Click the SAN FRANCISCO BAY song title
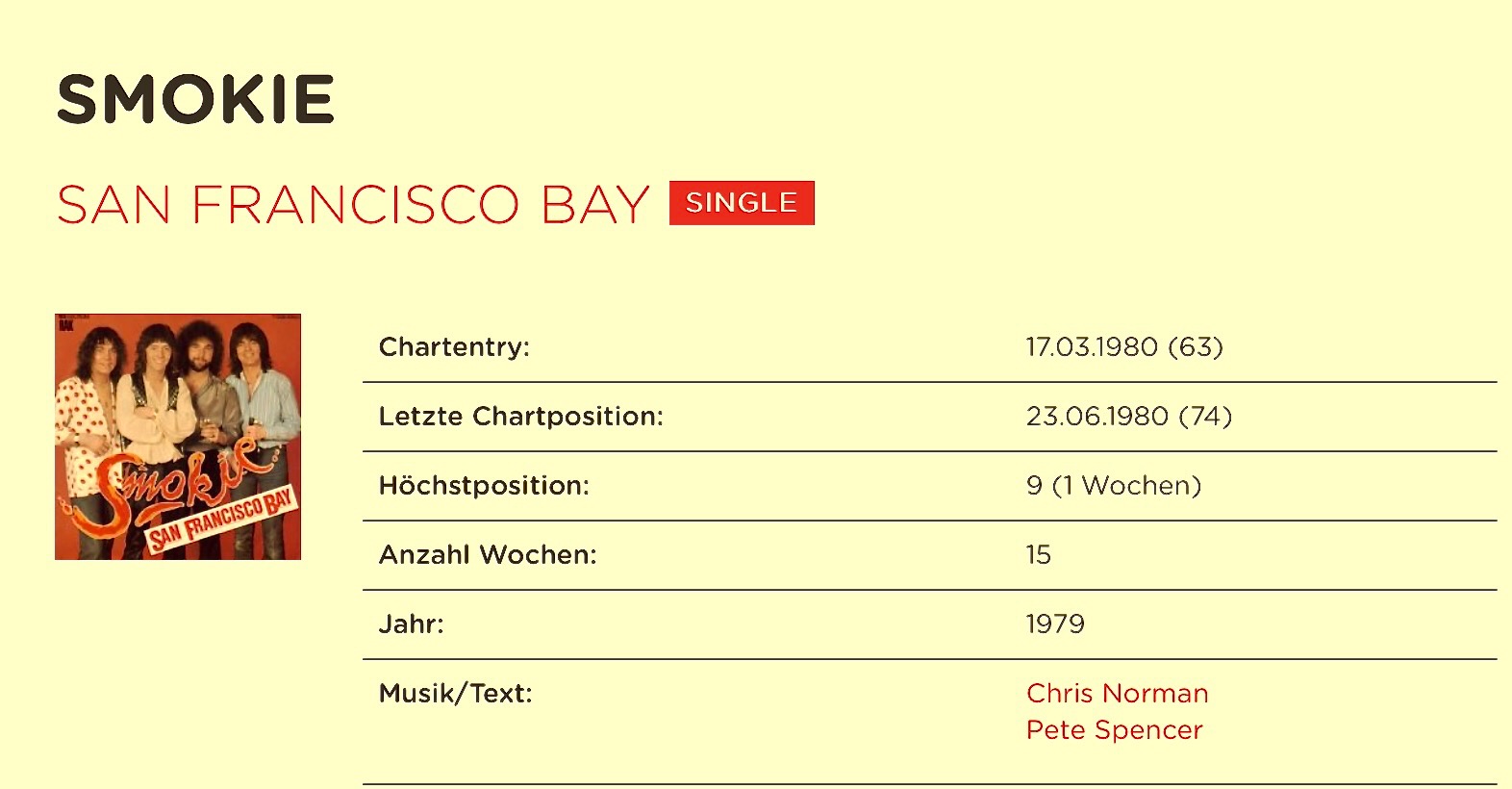Image resolution: width=1512 pixels, height=789 pixels. pyautogui.click(x=353, y=205)
